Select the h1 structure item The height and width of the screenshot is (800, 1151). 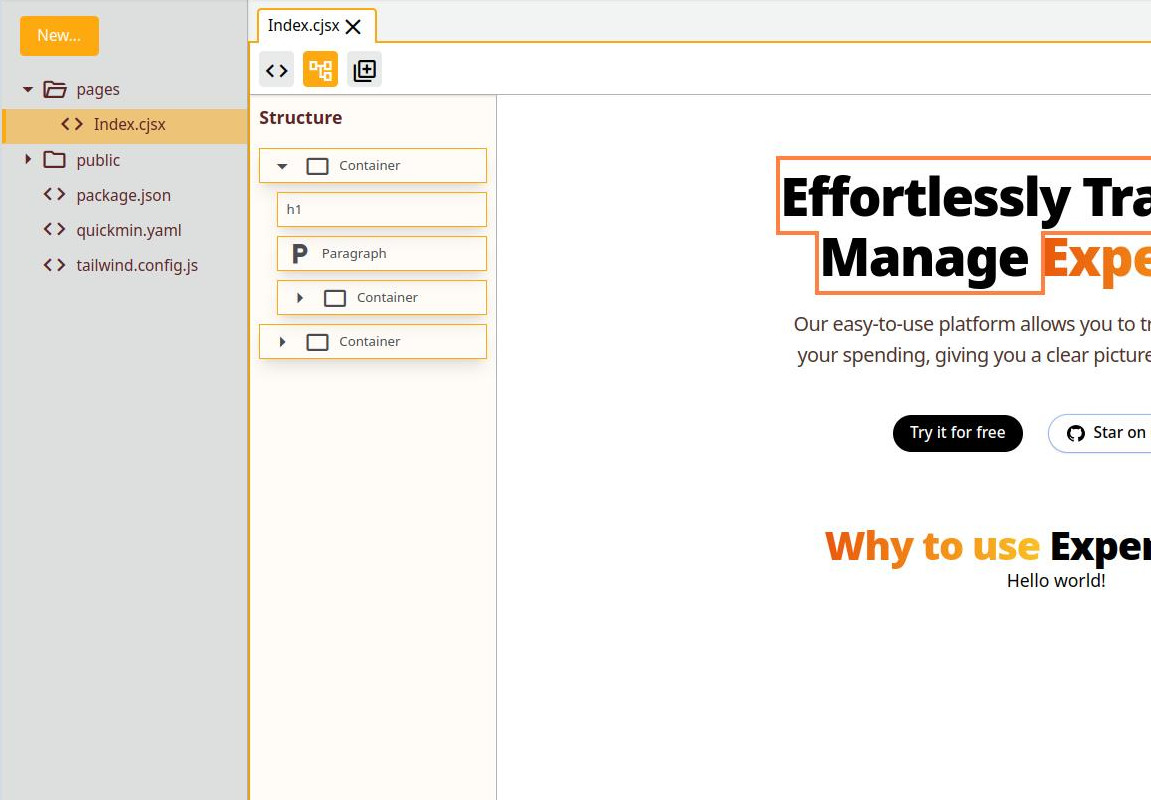381,210
